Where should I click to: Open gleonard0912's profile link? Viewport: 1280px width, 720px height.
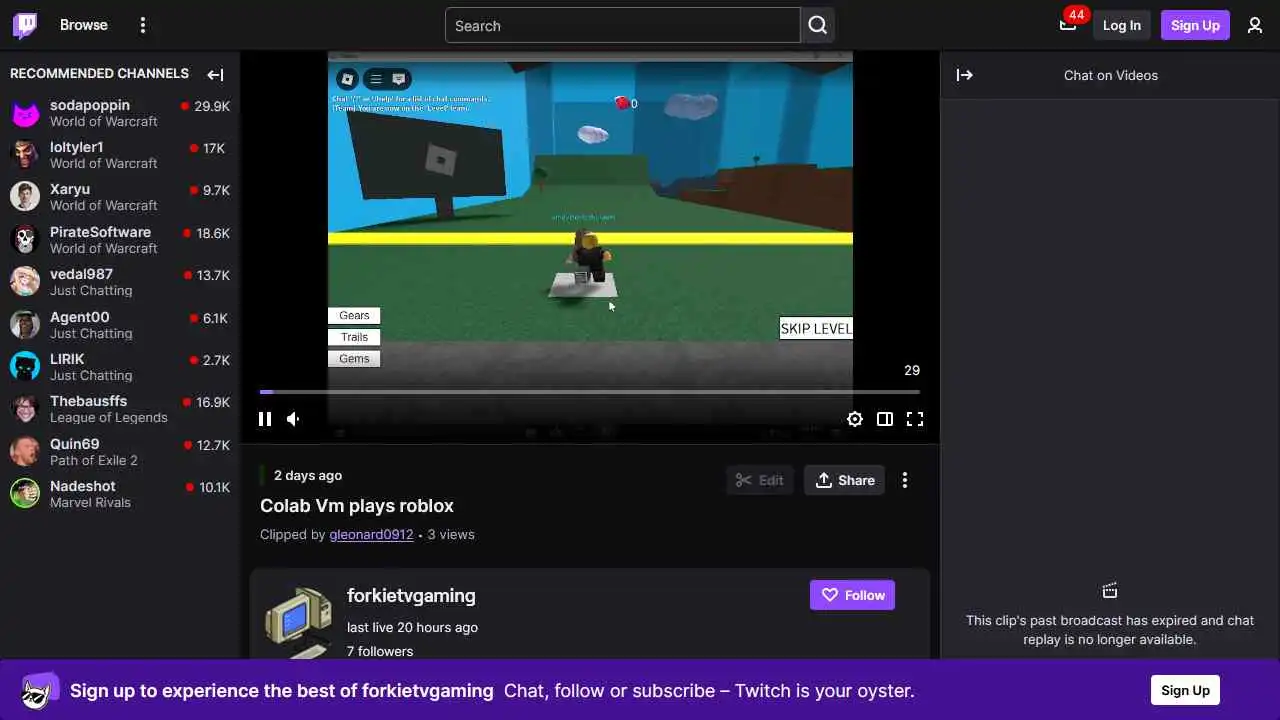tap(371, 534)
